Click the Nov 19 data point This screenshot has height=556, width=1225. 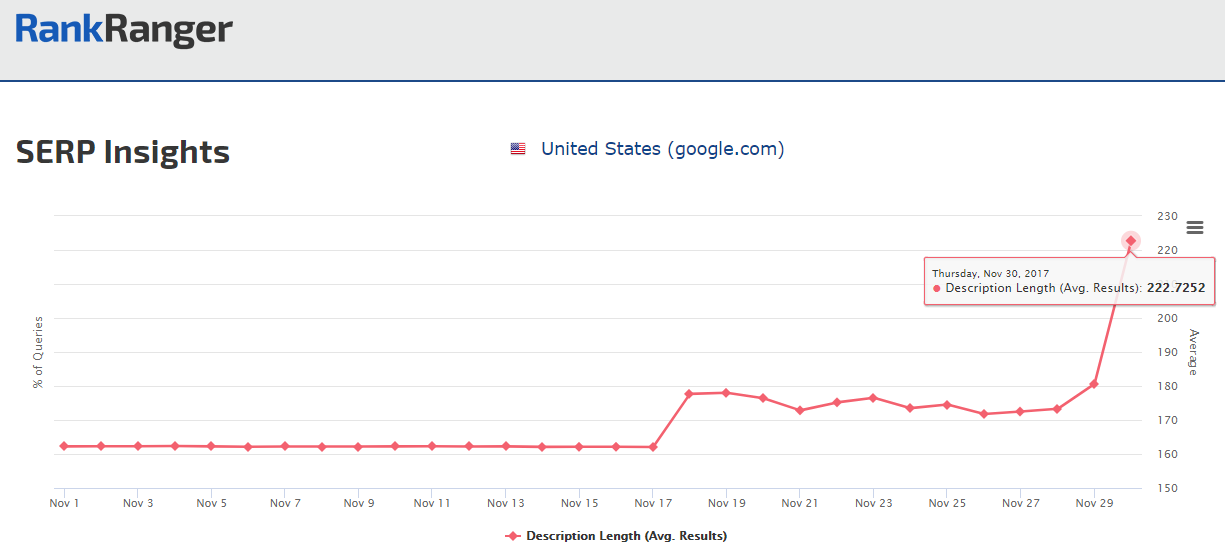(726, 393)
